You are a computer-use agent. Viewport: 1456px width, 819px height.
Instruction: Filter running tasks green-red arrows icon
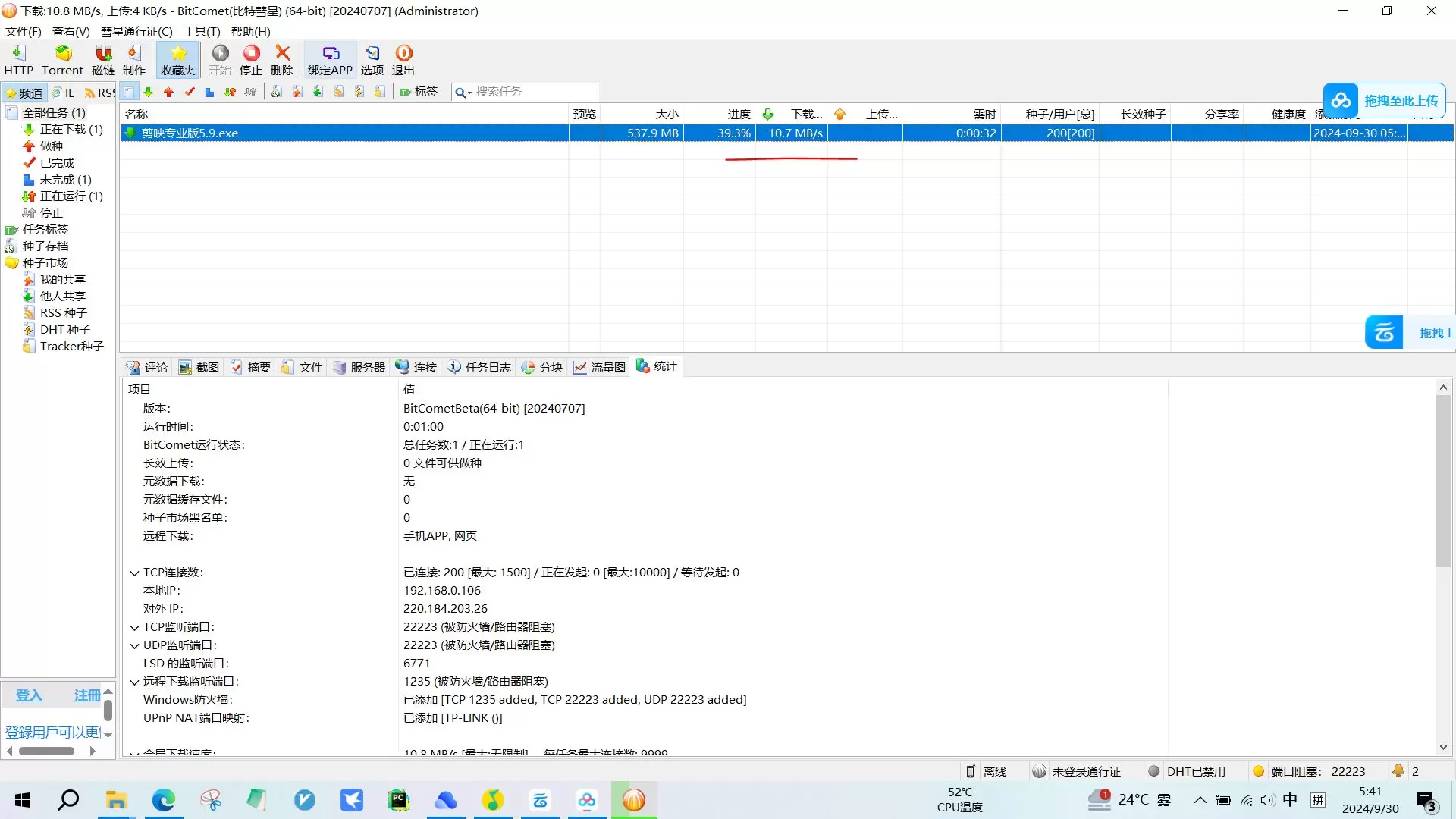pos(230,92)
